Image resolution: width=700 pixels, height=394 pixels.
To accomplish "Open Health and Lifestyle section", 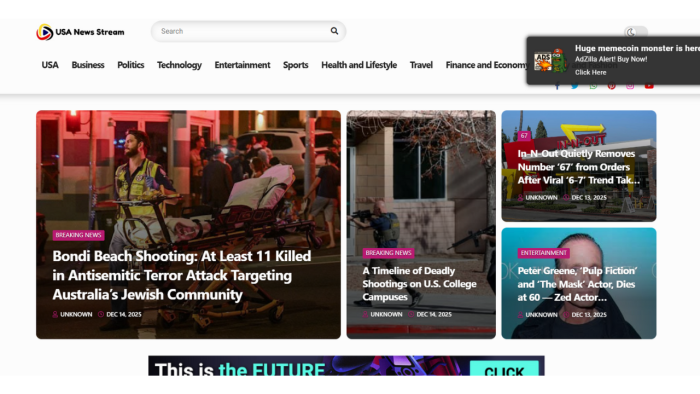I will [359, 65].
